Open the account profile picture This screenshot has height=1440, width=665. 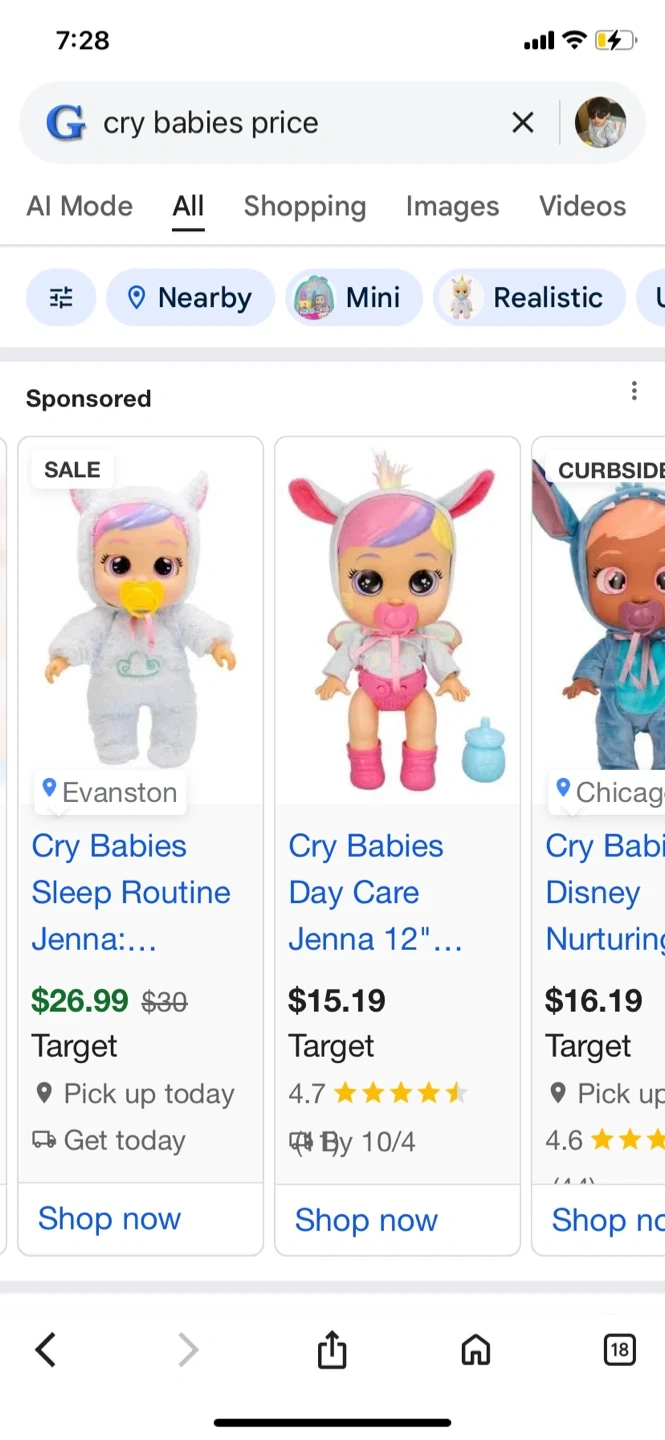coord(600,123)
